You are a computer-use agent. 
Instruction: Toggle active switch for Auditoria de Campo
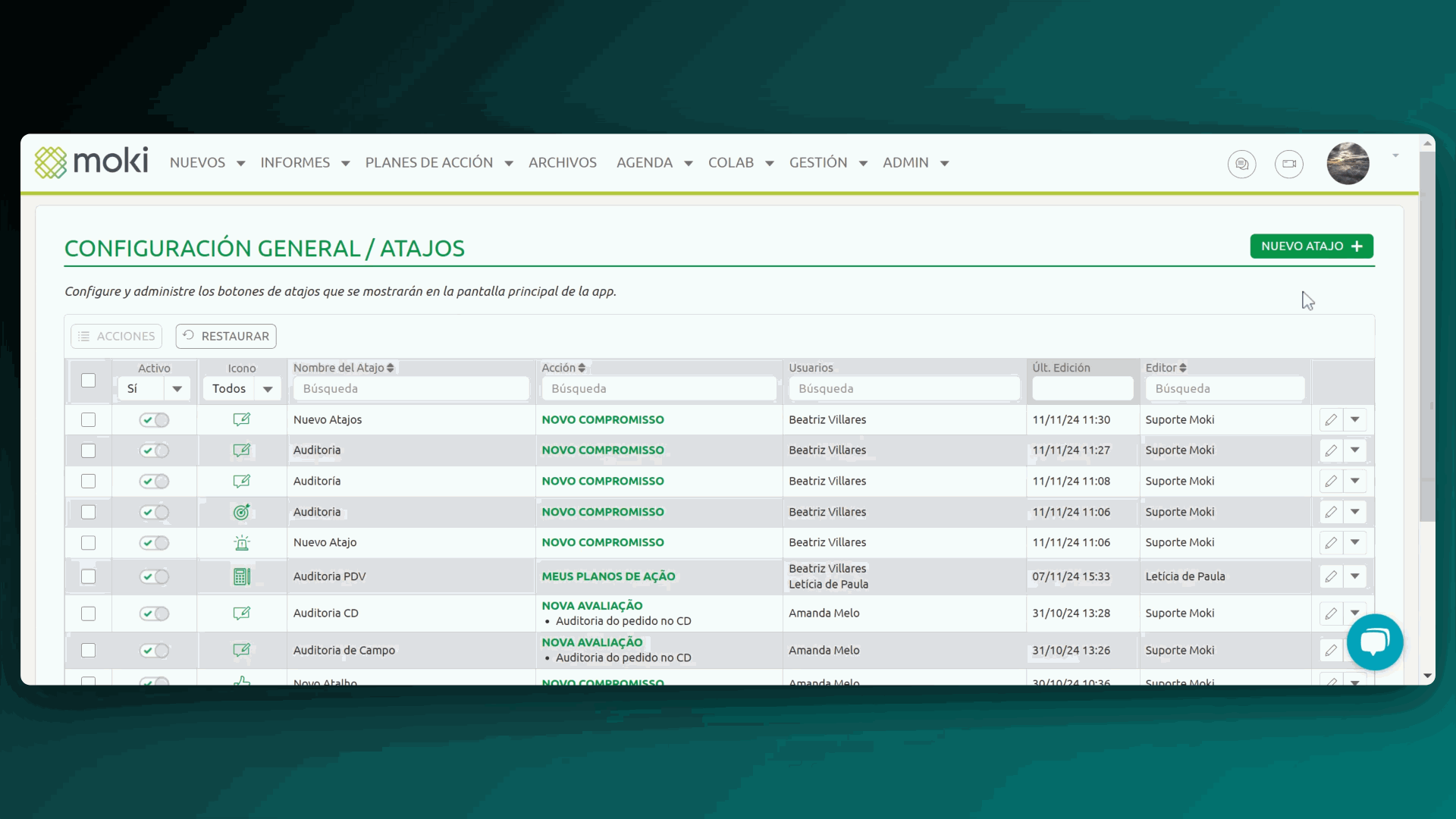coord(154,651)
